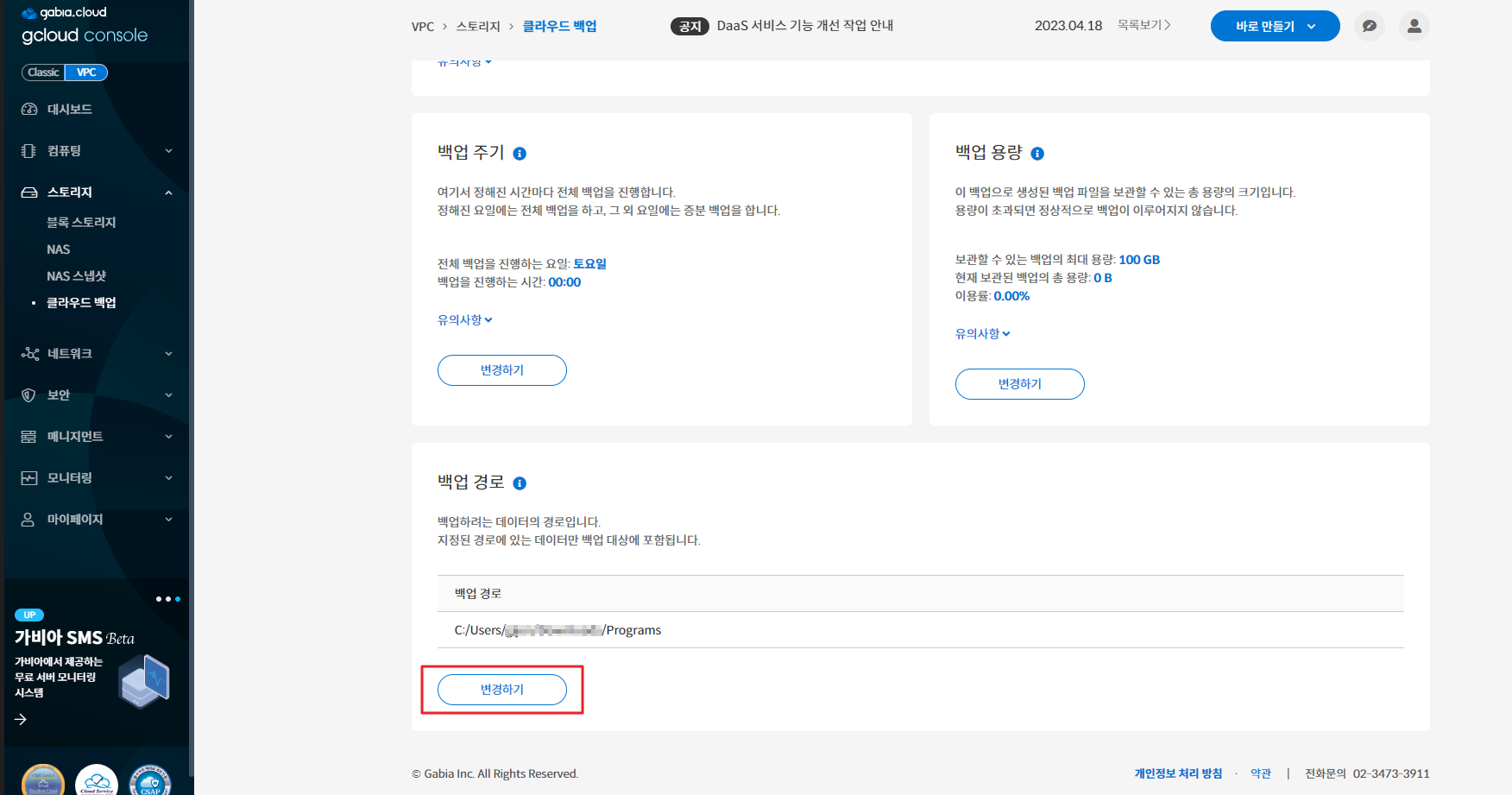Expand the 모니터링 menu chevron
The image size is (1512, 795).
(169, 478)
